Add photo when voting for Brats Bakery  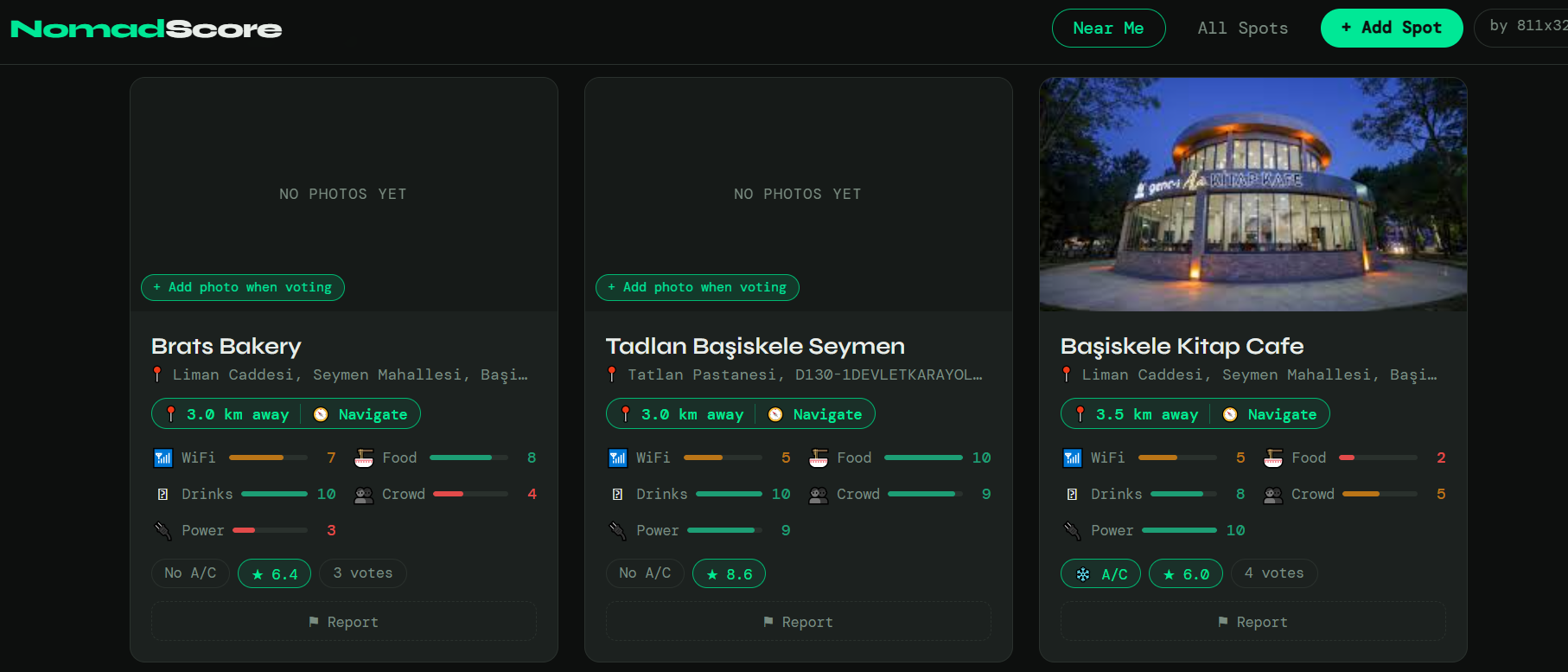click(243, 287)
